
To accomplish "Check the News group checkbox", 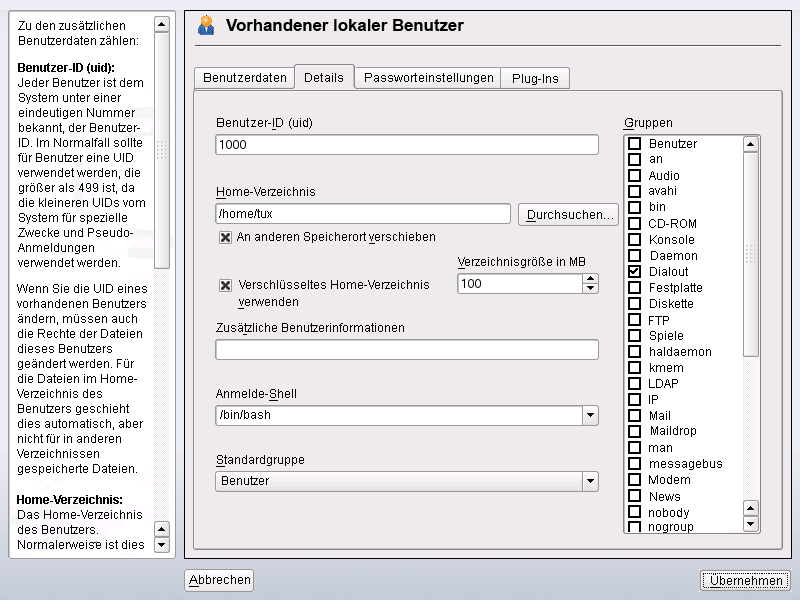I will coord(634,495).
